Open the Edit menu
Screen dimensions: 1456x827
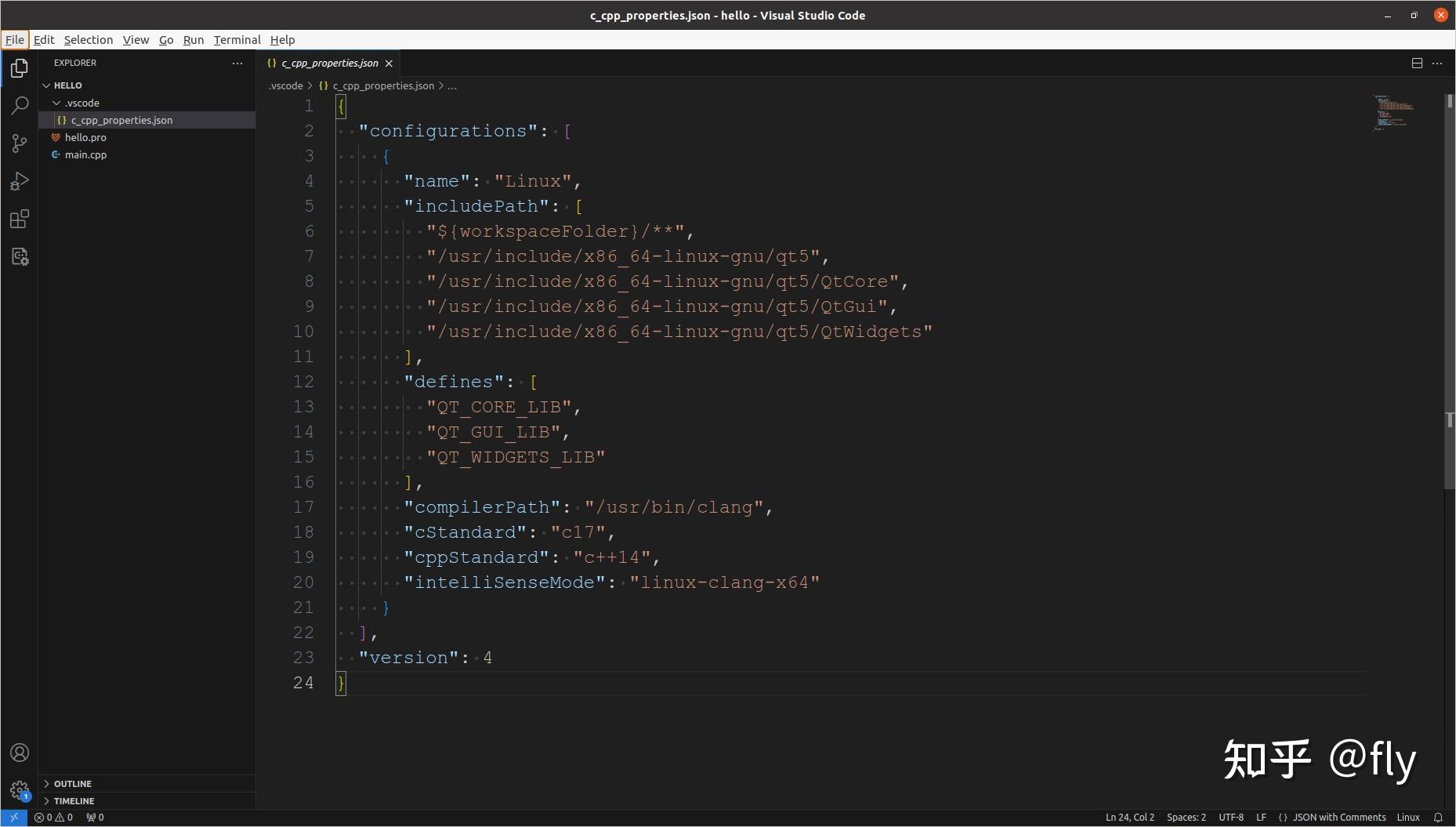(44, 40)
